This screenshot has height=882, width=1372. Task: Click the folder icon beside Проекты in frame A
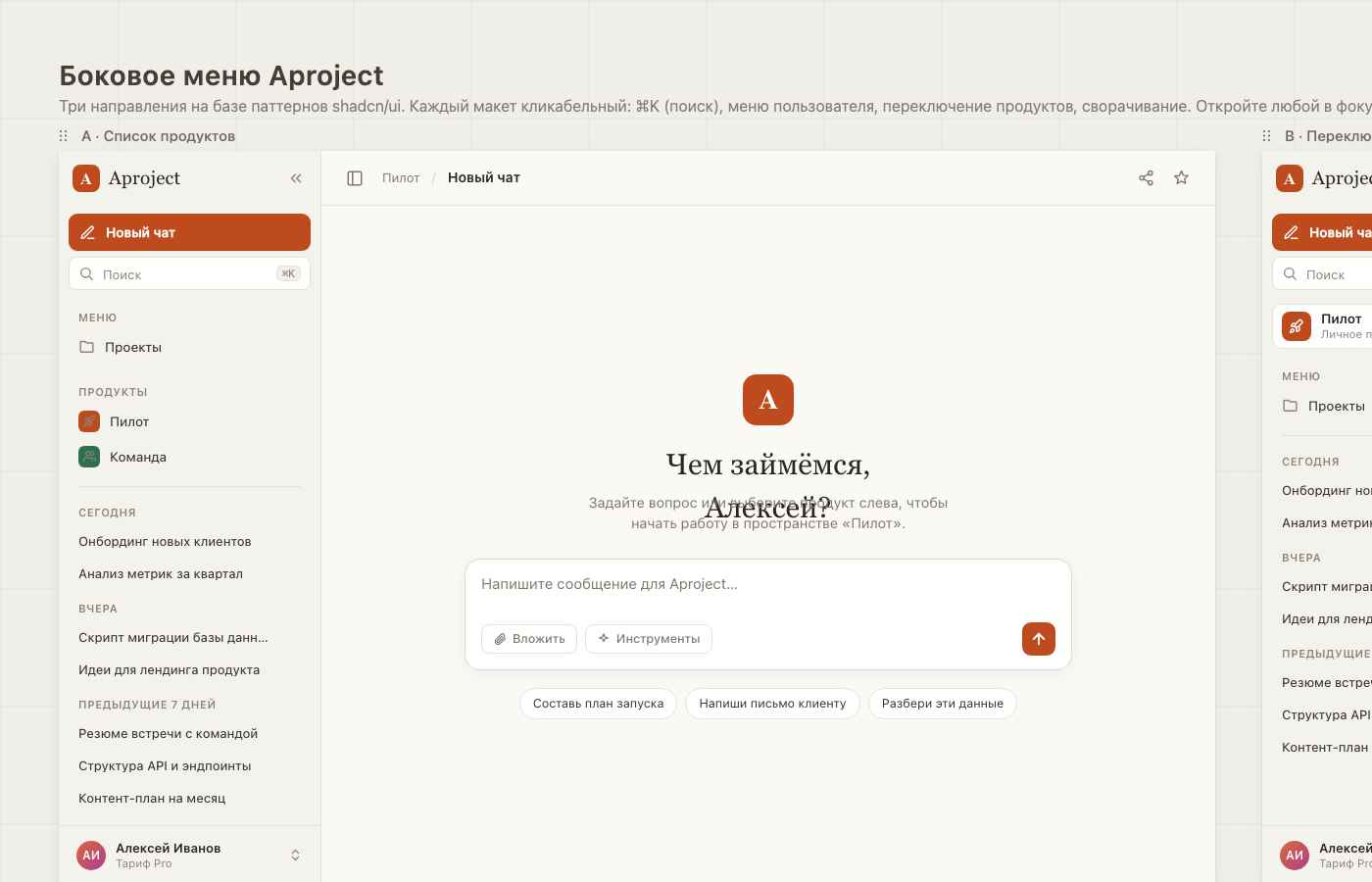click(86, 347)
